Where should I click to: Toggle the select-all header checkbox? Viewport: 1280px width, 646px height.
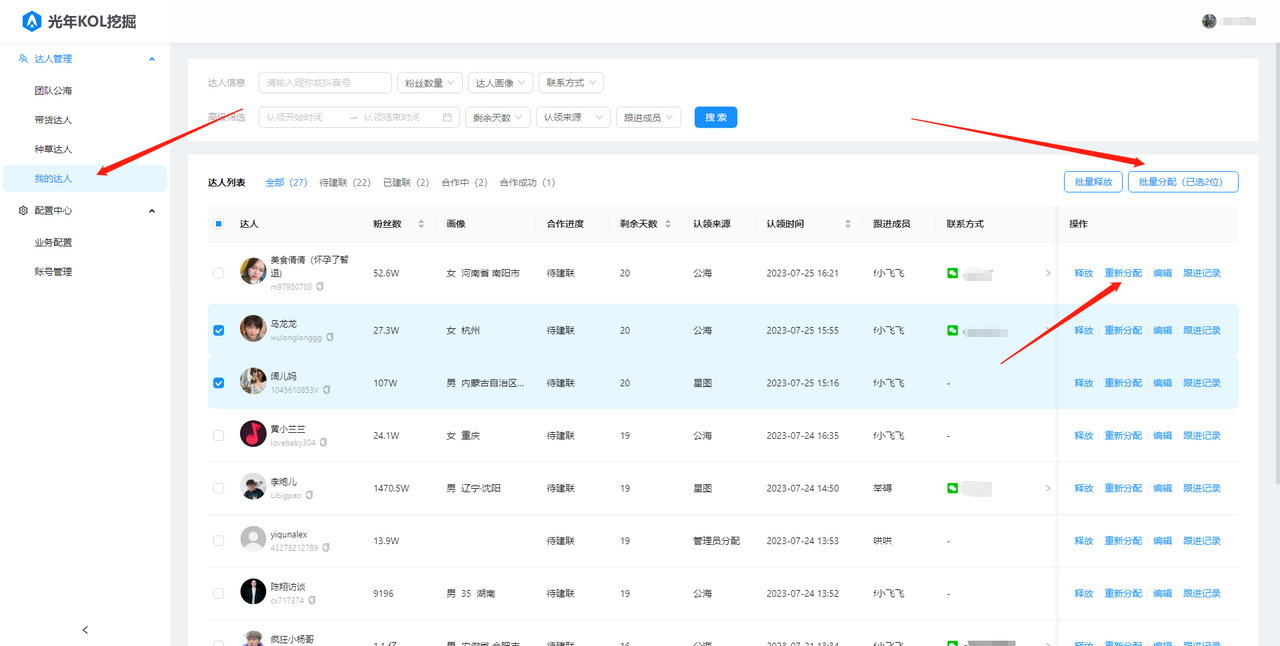click(219, 224)
